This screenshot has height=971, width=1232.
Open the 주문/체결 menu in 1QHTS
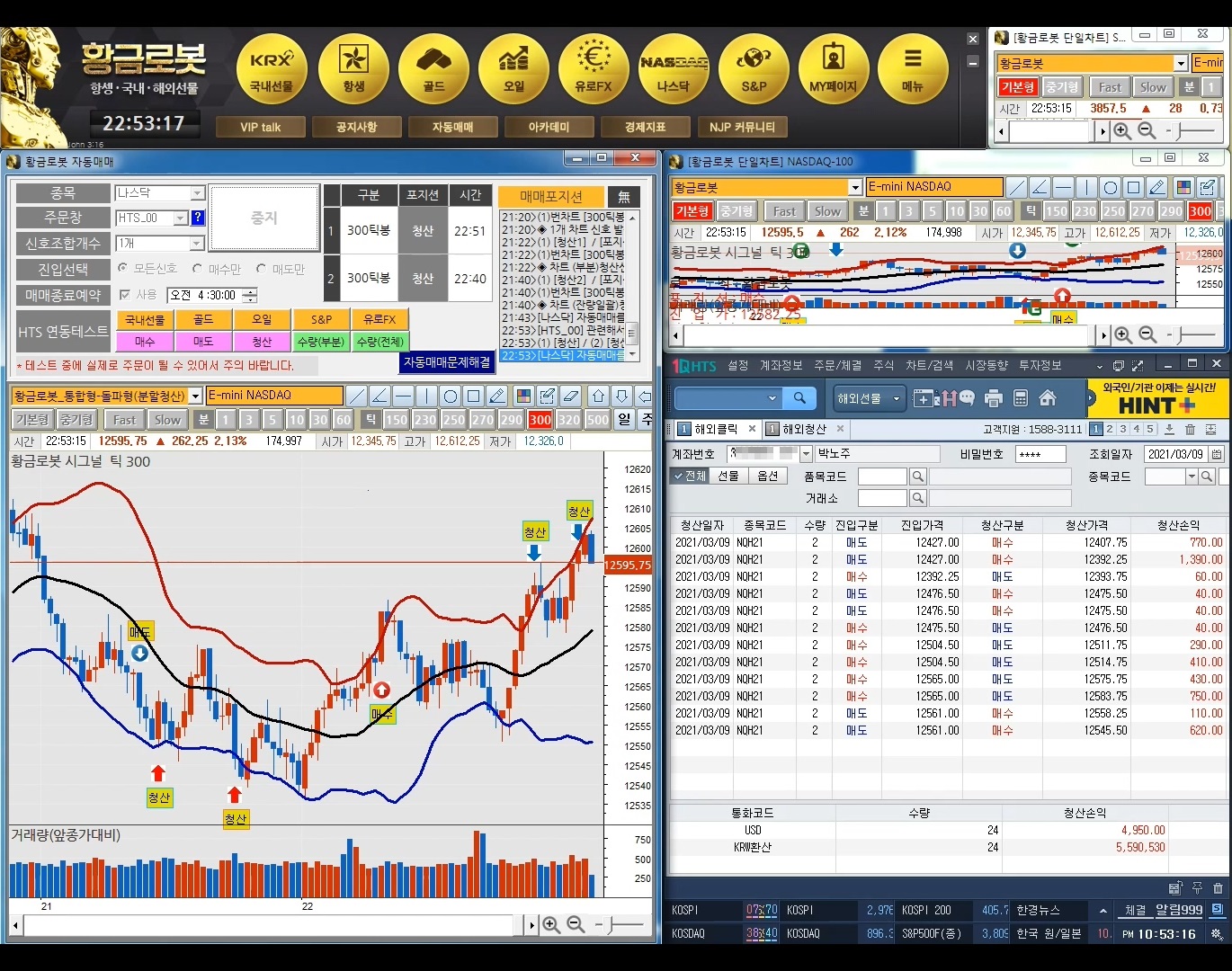(838, 365)
